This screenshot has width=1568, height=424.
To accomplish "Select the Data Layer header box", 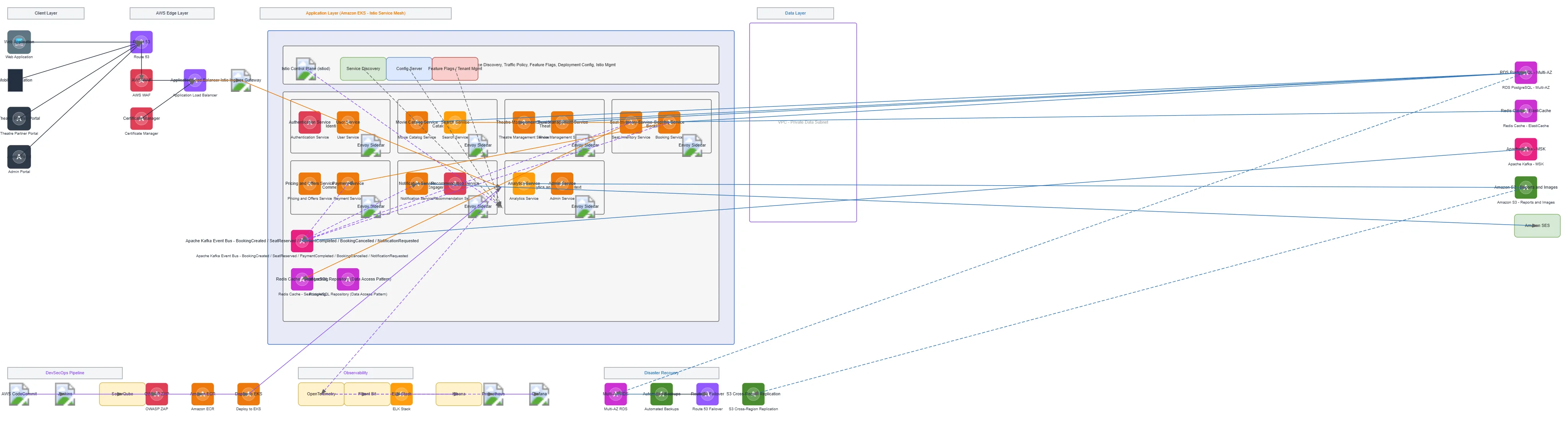I will [795, 13].
